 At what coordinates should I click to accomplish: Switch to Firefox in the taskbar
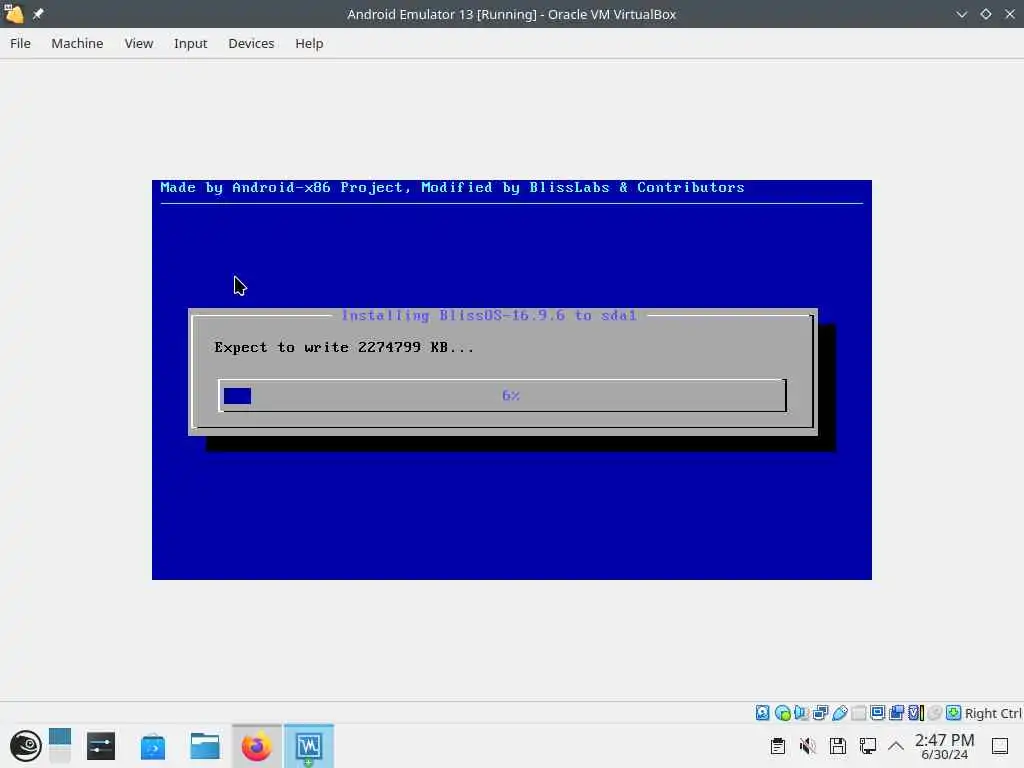pyautogui.click(x=257, y=746)
